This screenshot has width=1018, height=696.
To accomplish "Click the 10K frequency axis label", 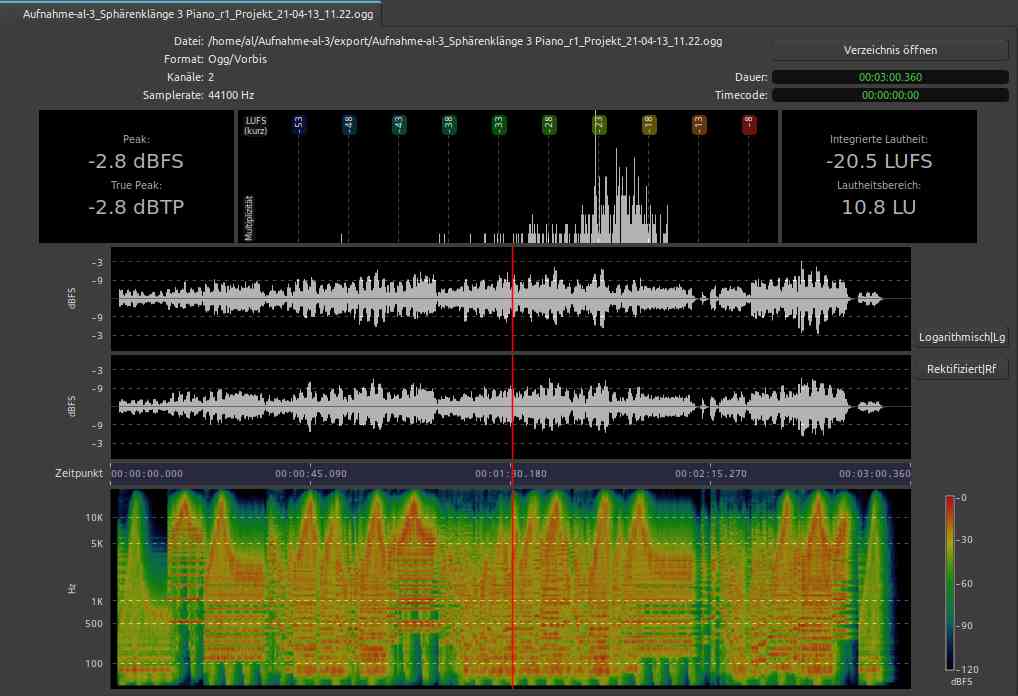I will pos(94,517).
